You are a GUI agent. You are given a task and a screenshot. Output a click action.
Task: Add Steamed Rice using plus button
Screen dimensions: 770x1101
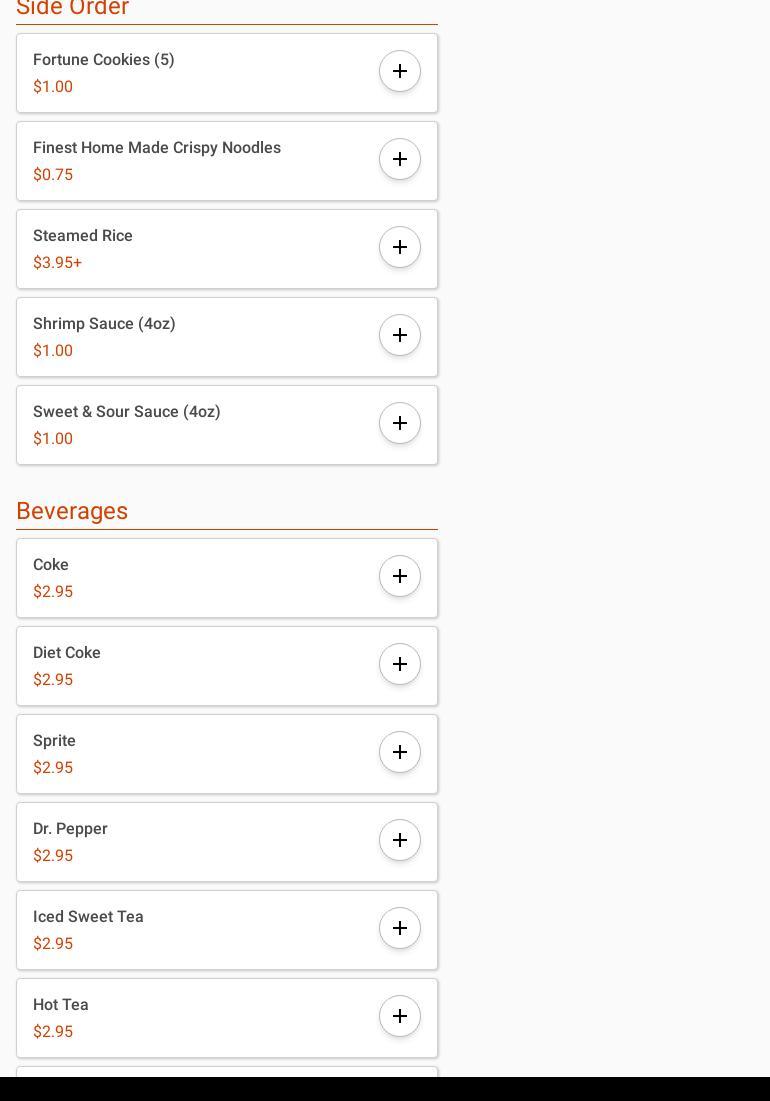pos(400,247)
